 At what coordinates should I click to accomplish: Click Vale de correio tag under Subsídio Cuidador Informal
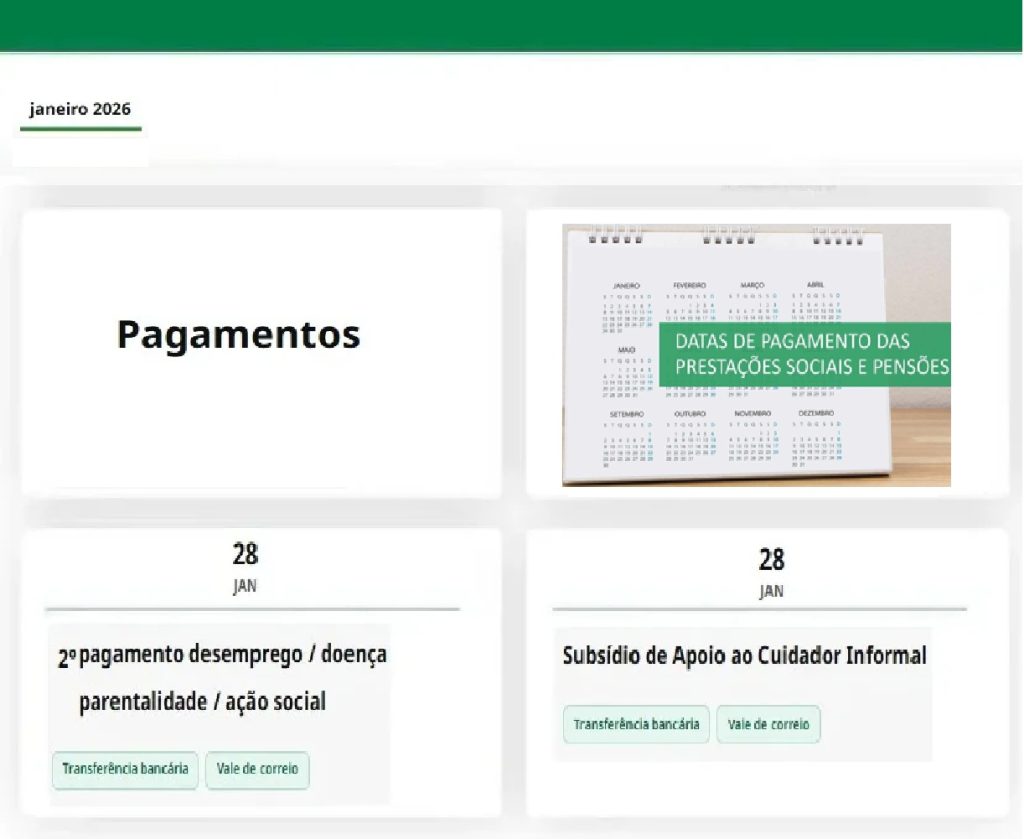tap(768, 724)
